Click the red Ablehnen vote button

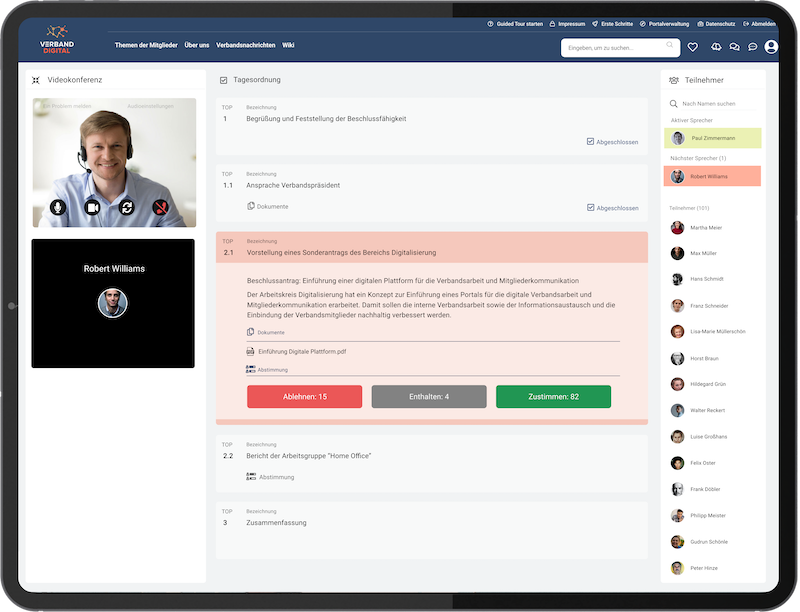304,397
